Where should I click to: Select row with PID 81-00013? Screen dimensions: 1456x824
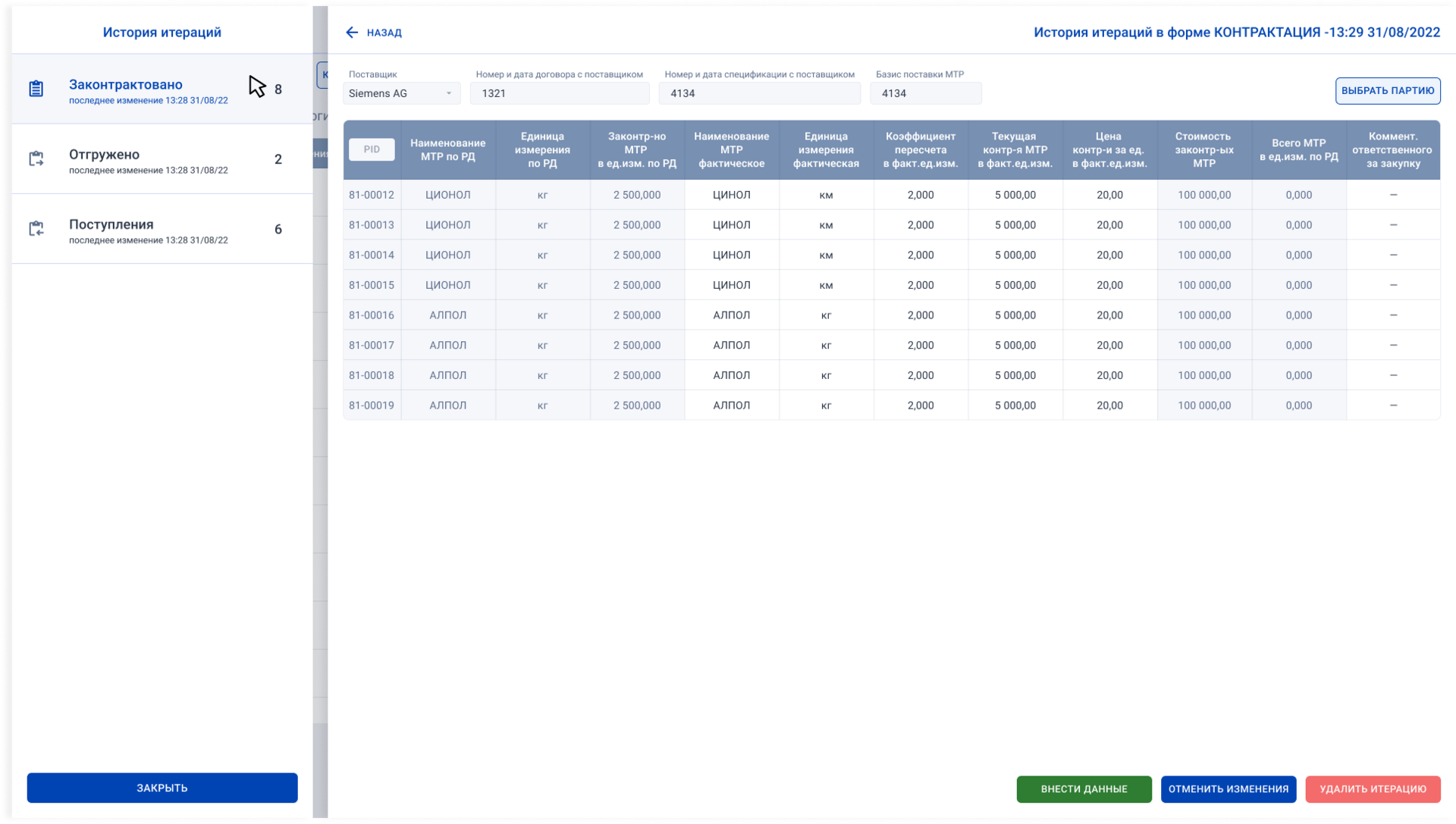click(x=892, y=225)
